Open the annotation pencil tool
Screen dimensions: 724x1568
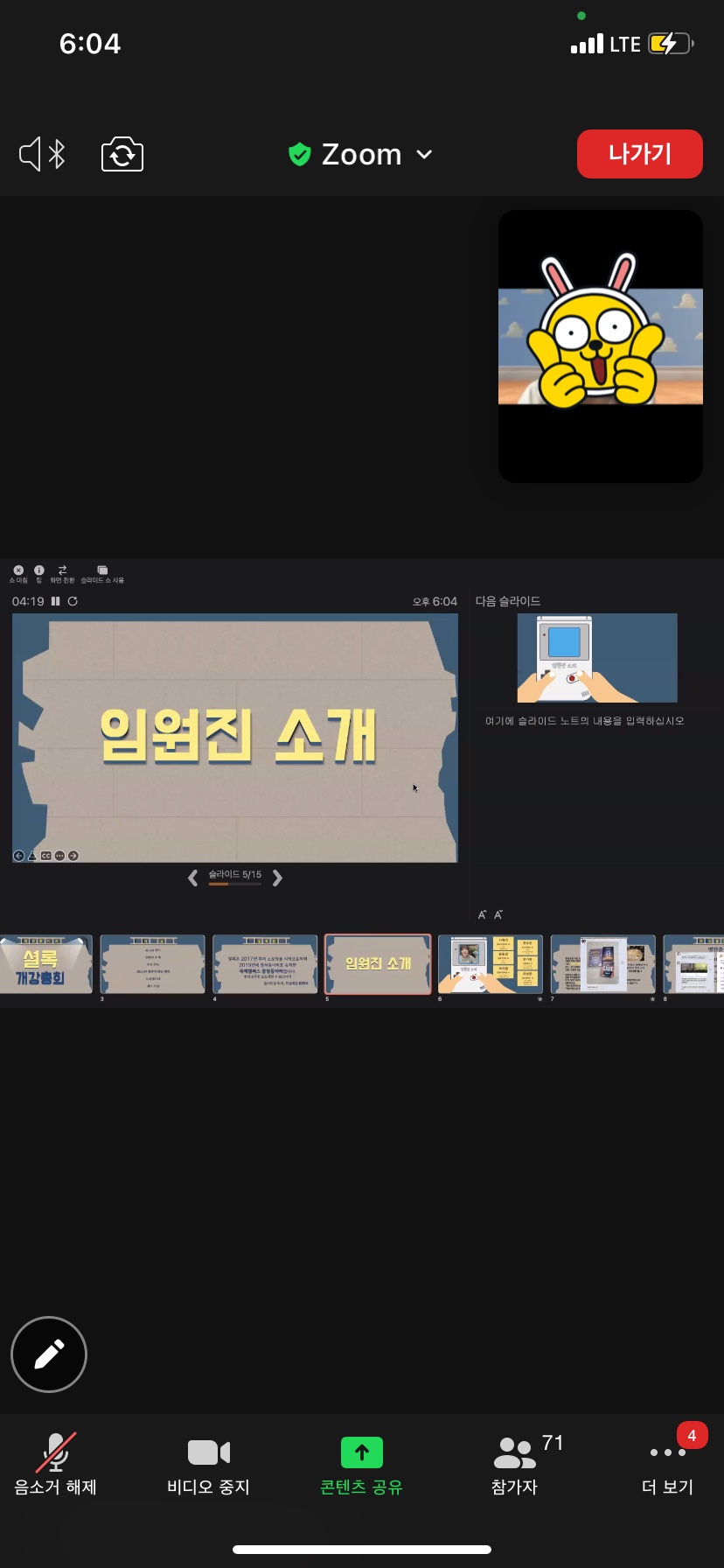[x=49, y=1354]
